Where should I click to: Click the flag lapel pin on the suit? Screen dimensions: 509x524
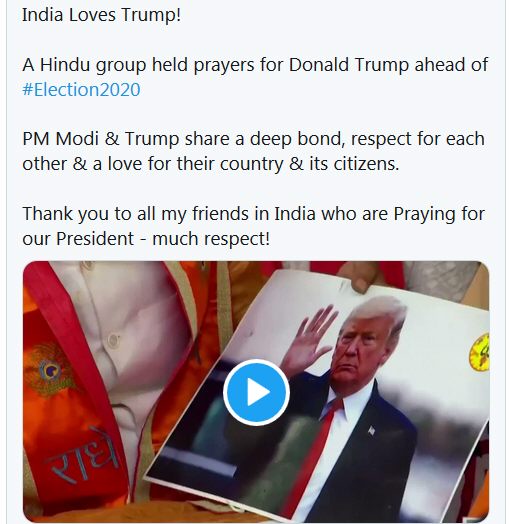tap(371, 431)
